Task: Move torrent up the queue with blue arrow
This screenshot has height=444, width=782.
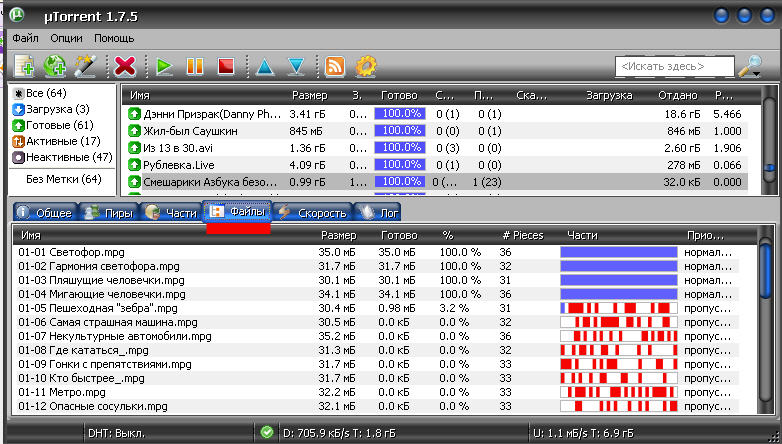Action: pyautogui.click(x=265, y=66)
